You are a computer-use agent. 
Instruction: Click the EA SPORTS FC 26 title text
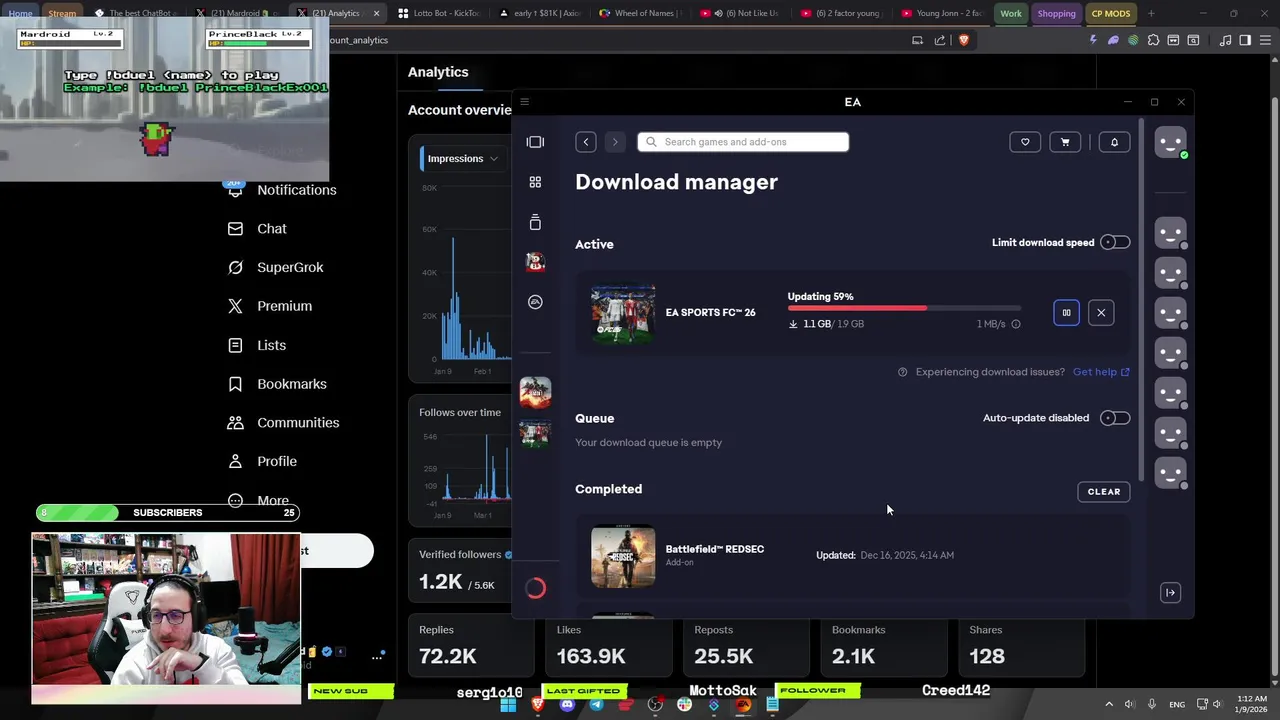point(711,313)
